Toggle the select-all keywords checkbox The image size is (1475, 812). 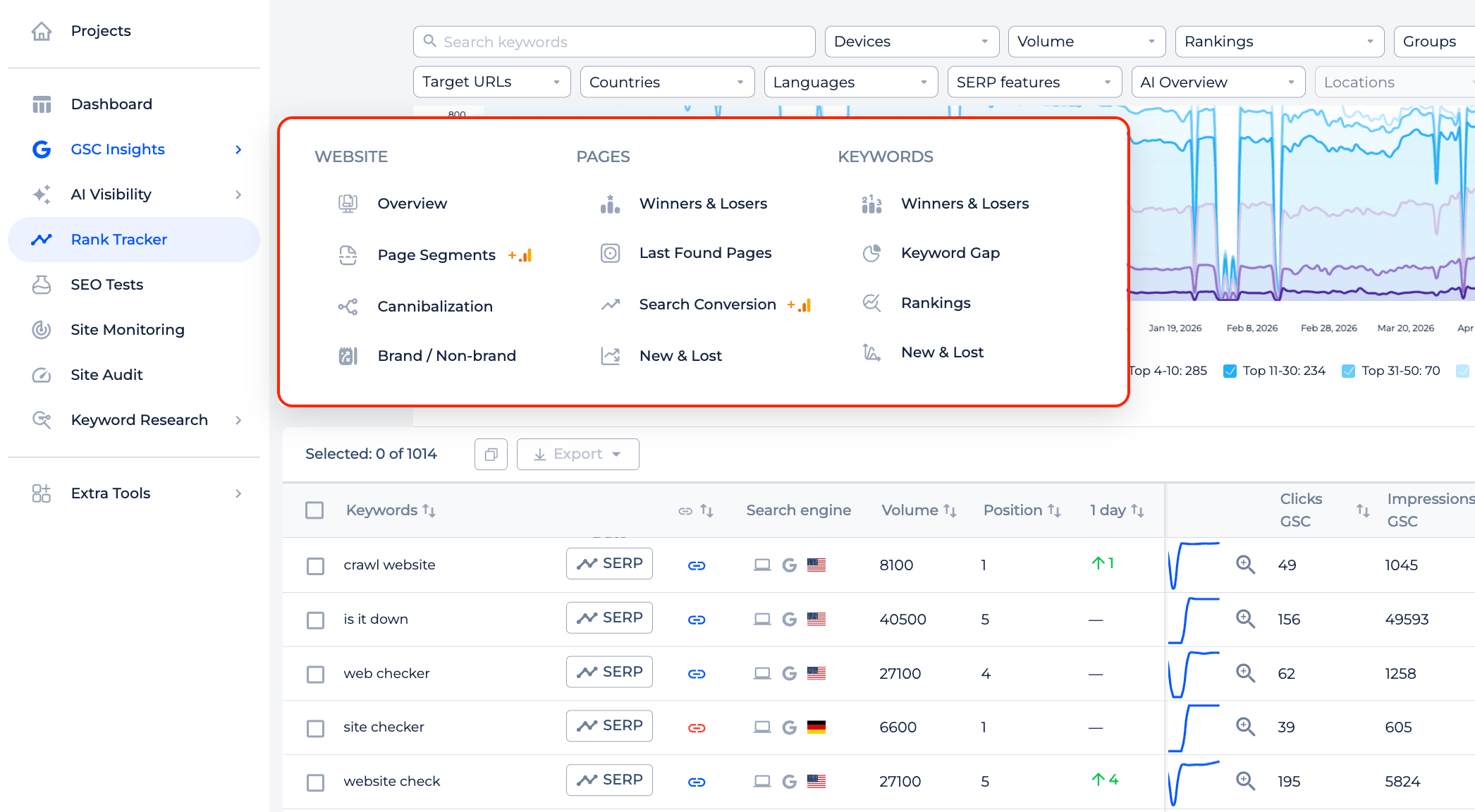(314, 510)
